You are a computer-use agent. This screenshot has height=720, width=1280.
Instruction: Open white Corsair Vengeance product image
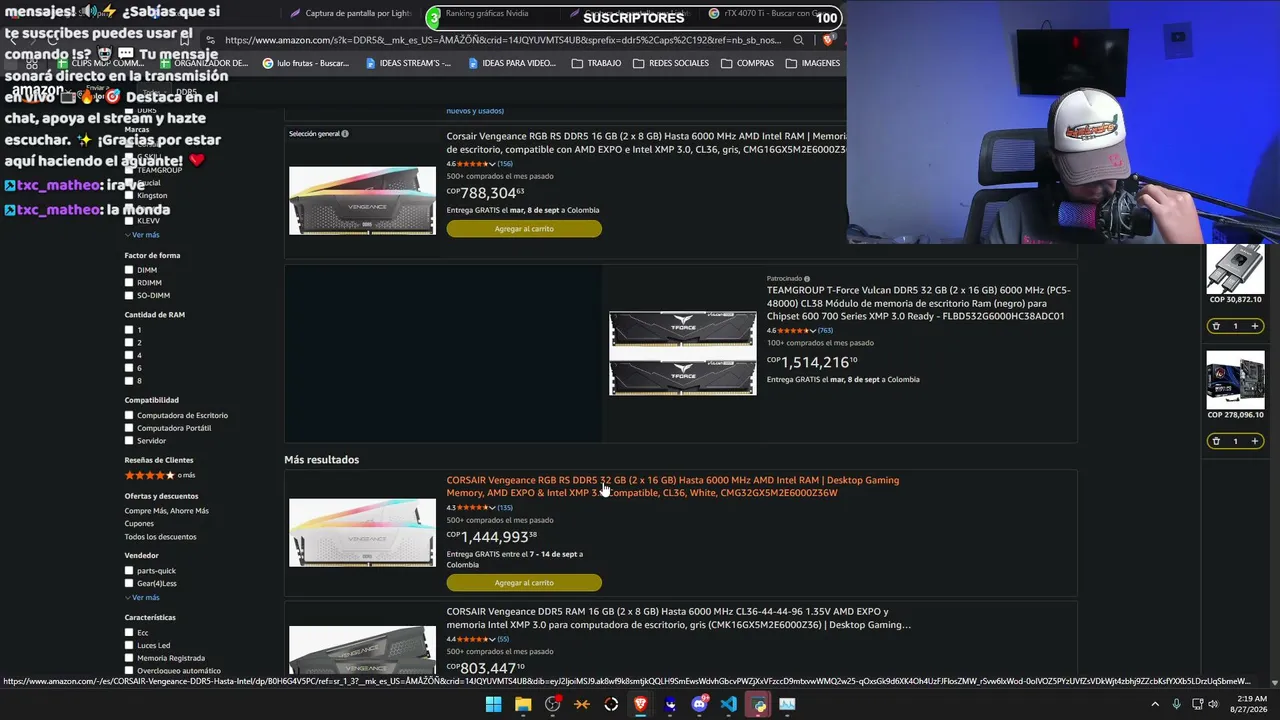(x=362, y=533)
